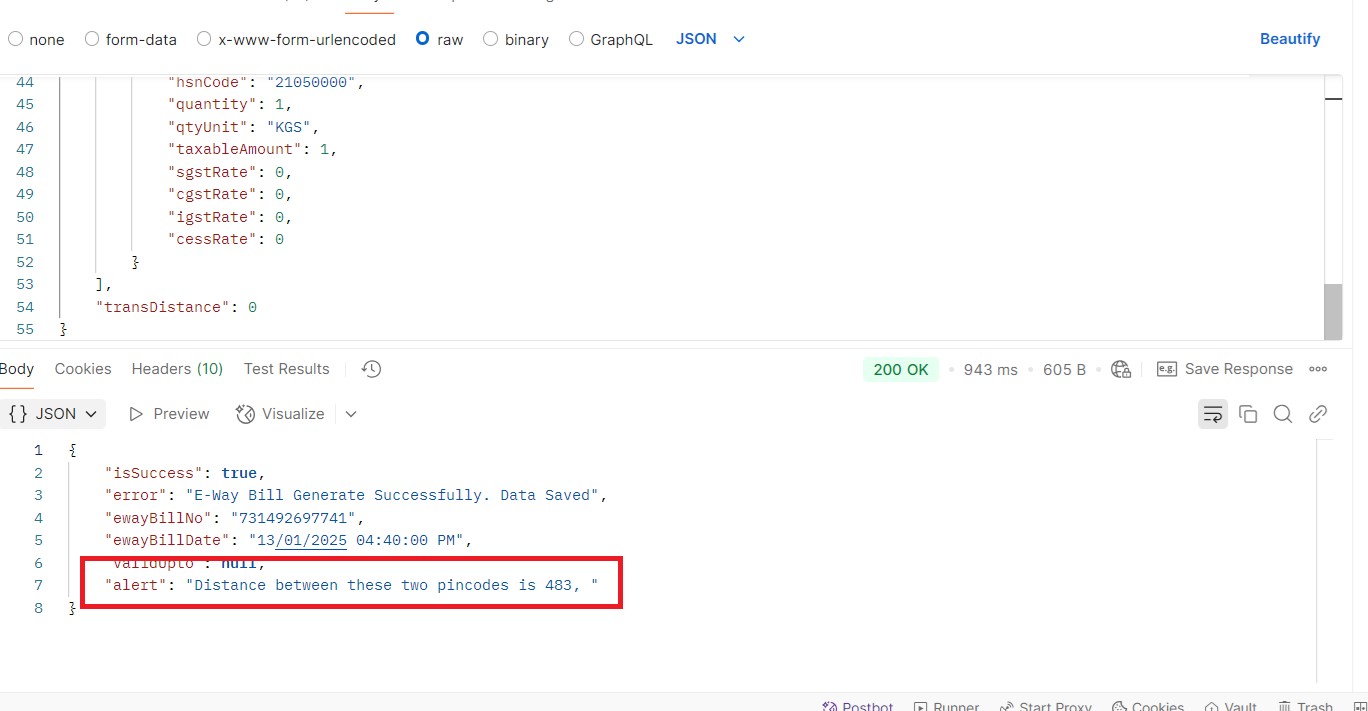
Task: Toggle word wrap in response body
Action: 1212,414
